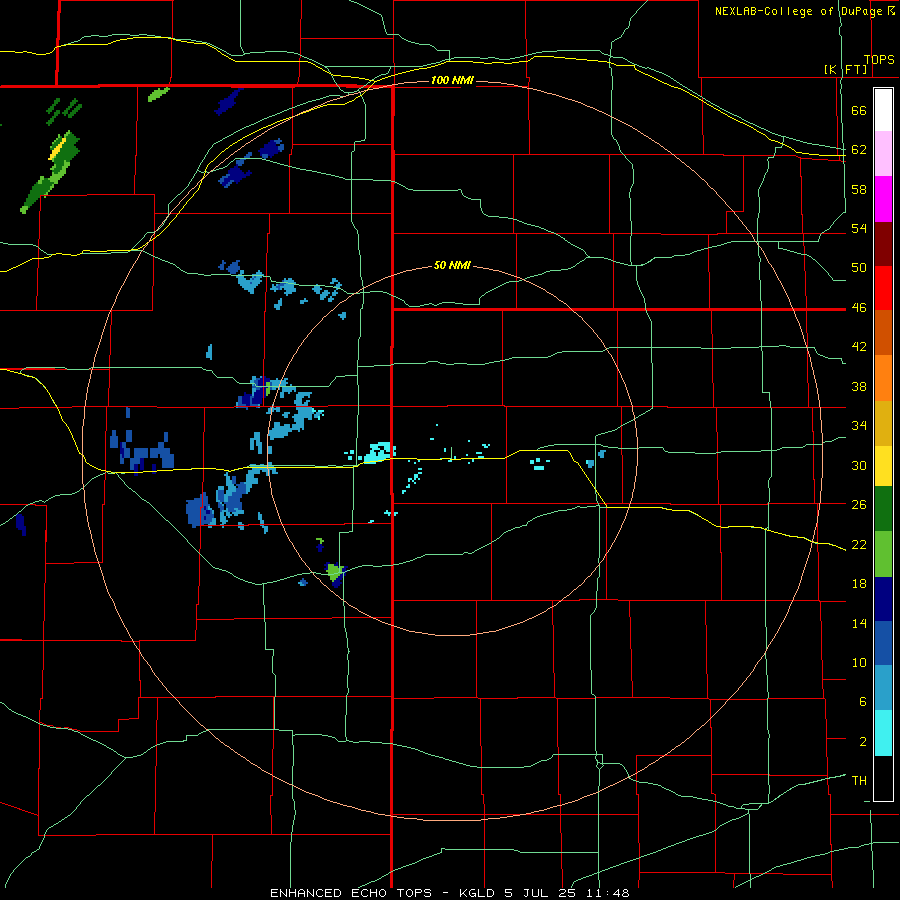The width and height of the screenshot is (900, 900).
Task: Click the 62 legend value
Action: (x=859, y=150)
